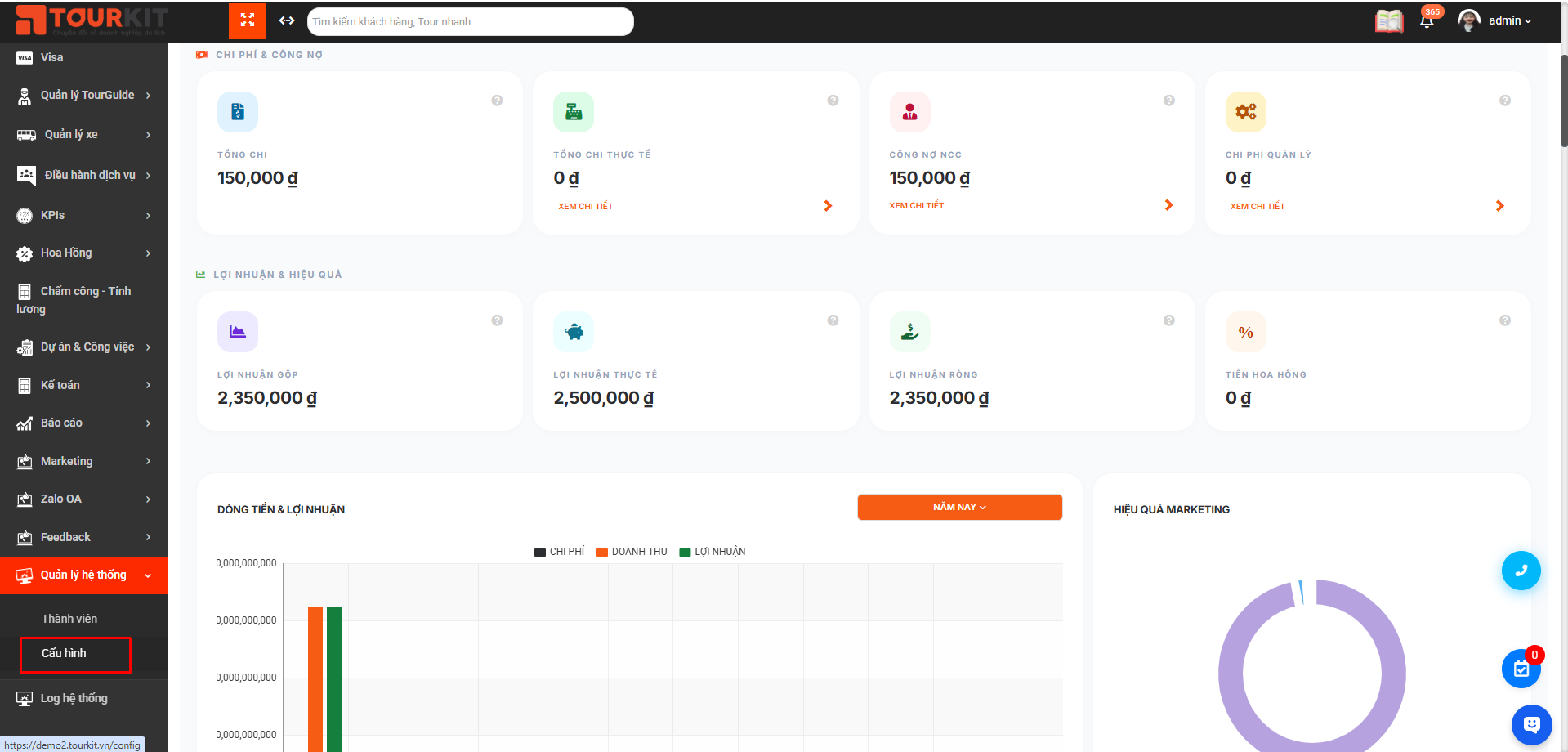Click the customer and tour search field
Image resolution: width=1568 pixels, height=752 pixels.
tap(470, 21)
